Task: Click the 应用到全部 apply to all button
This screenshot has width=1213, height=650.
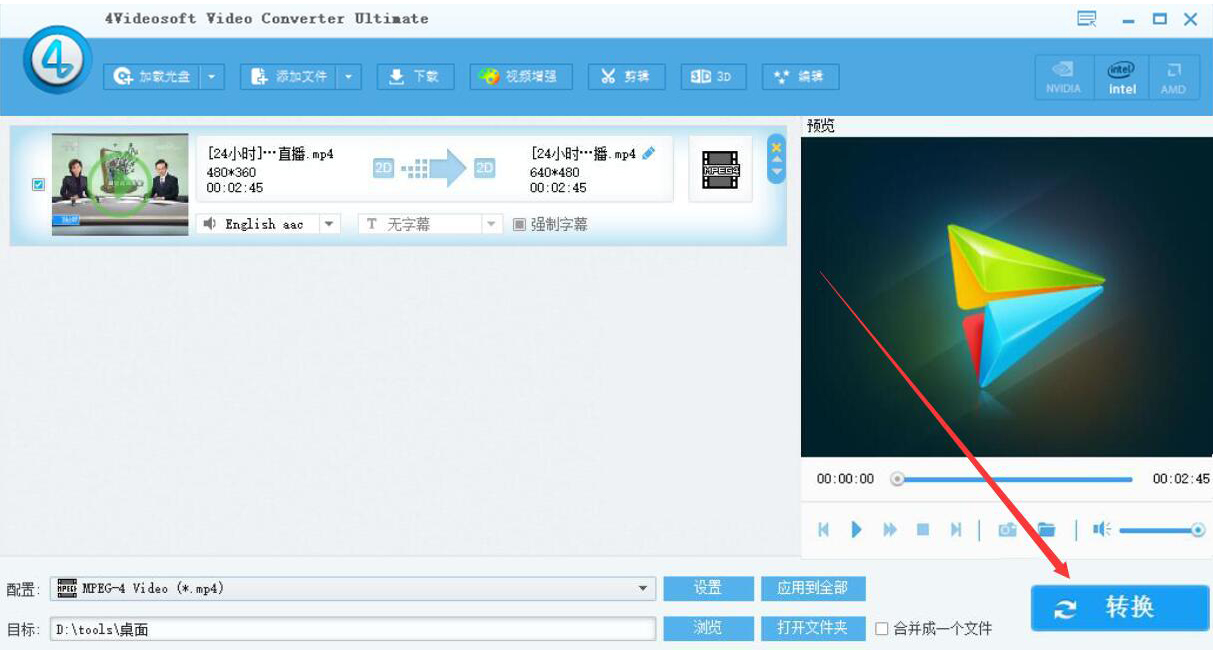Action: (813, 588)
